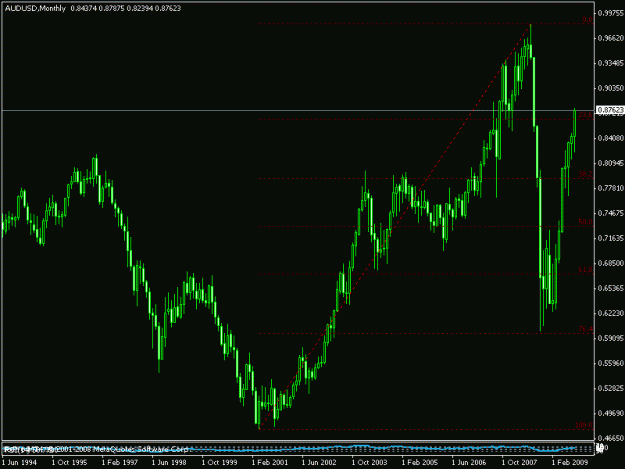This screenshot has width=625, height=469.
Task: Click the Fibonacci 23.6 level label
Action: coord(586,115)
